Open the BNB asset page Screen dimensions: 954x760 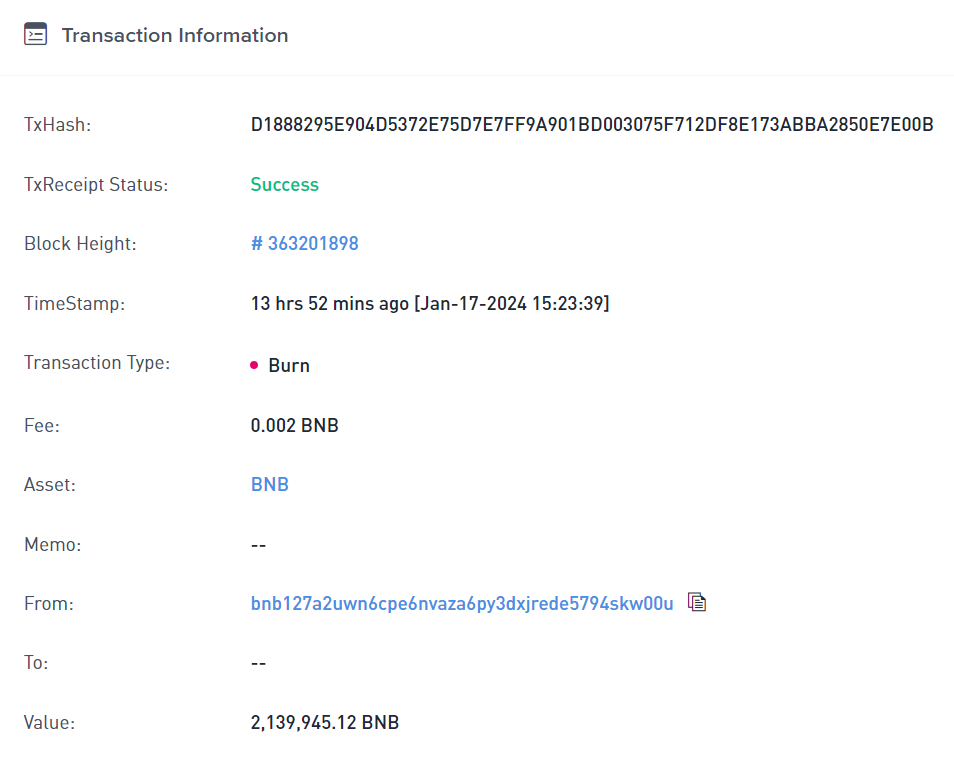[x=269, y=484]
